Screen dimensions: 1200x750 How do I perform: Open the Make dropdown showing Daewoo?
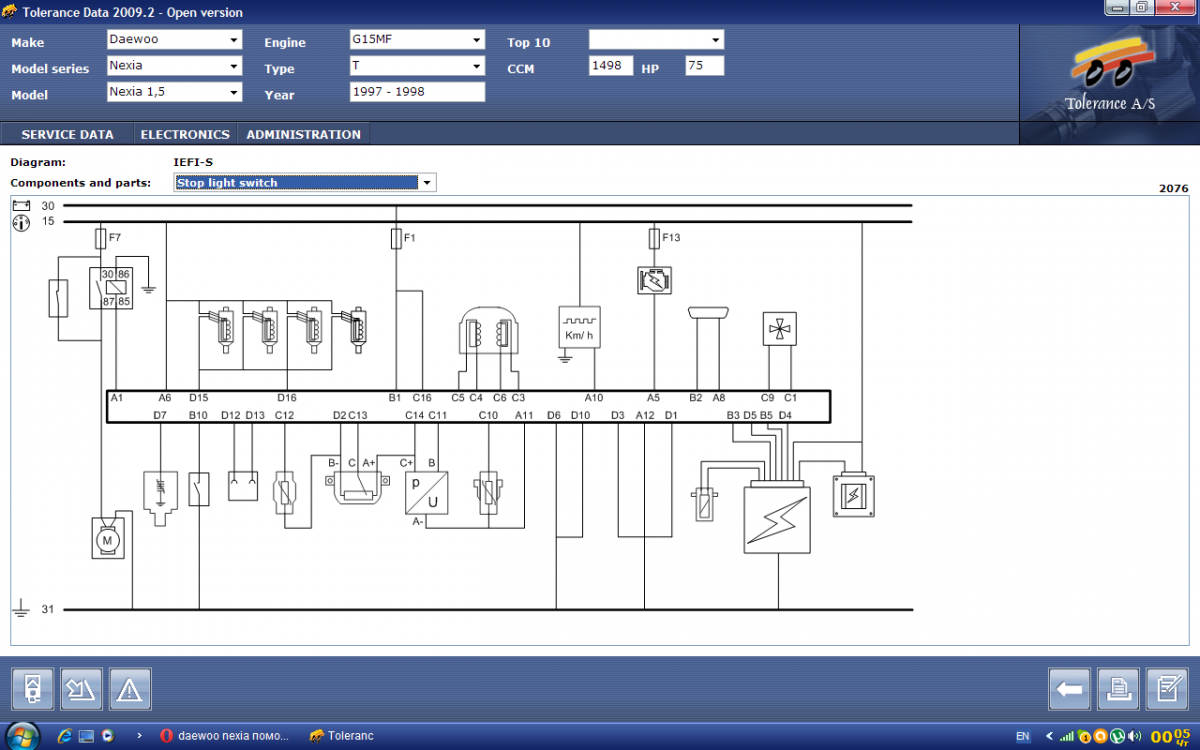175,40
